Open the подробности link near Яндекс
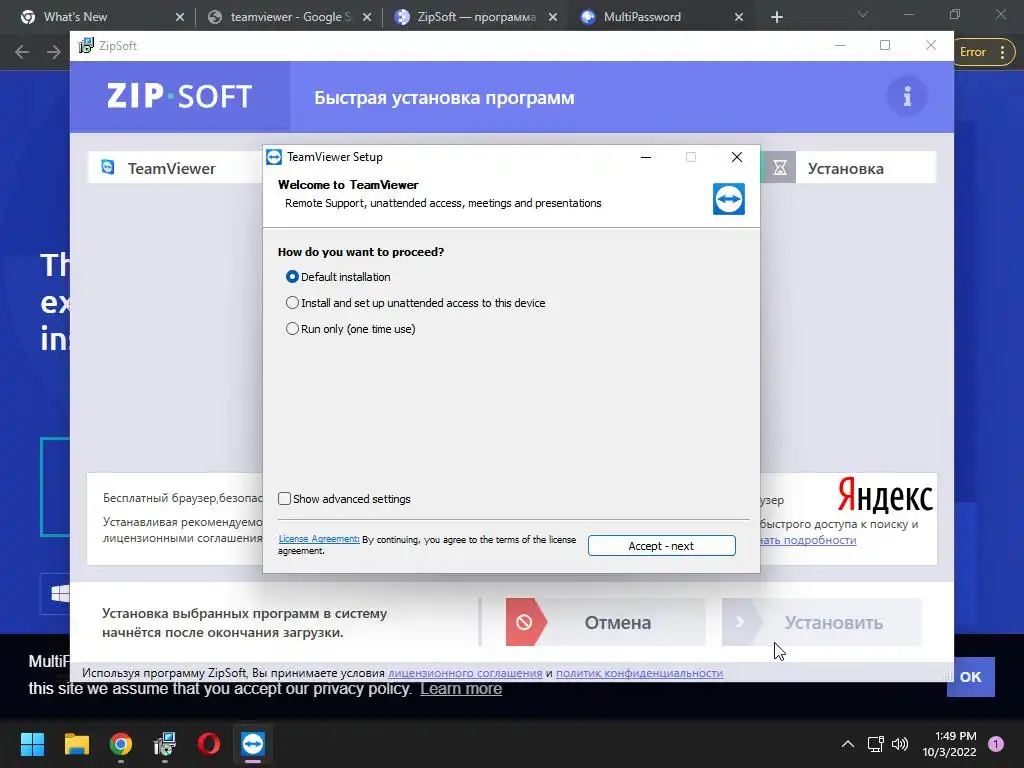Viewport: 1024px width, 768px height. pyautogui.click(x=808, y=540)
